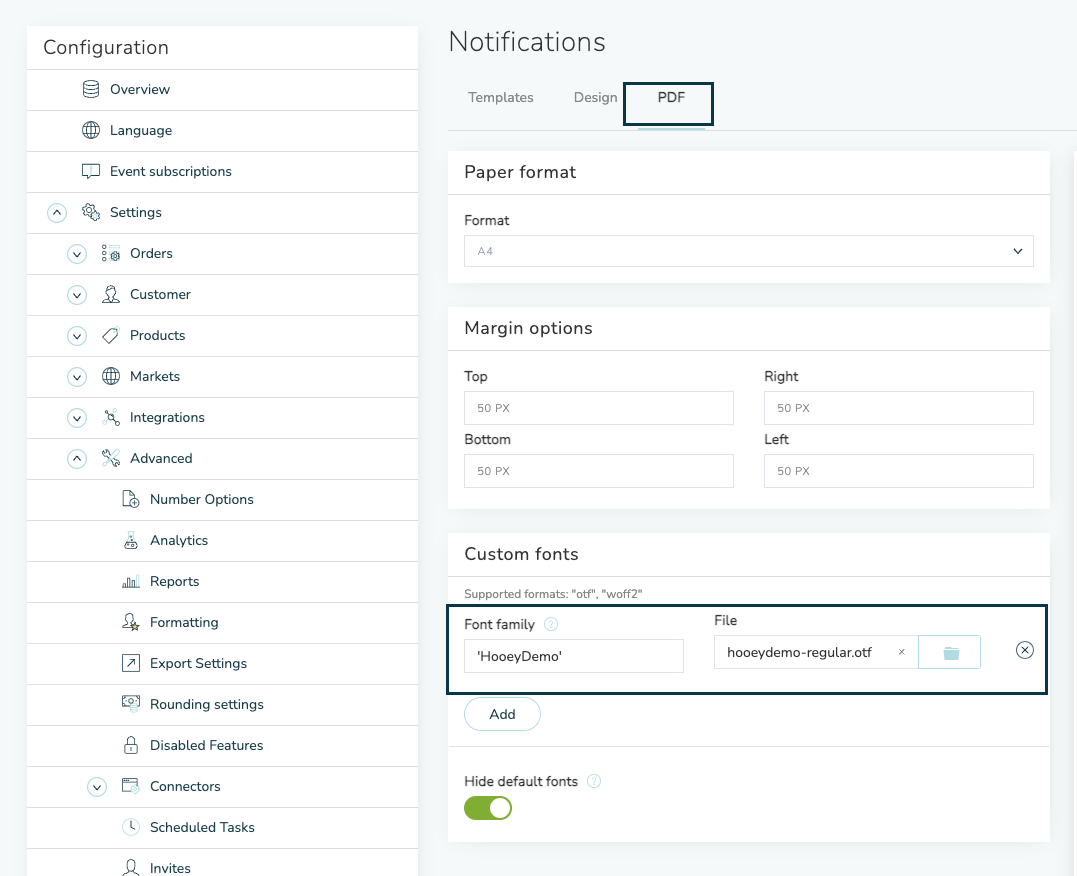The image size is (1077, 876).
Task: Go to Event subscriptions page
Action: tap(170, 171)
